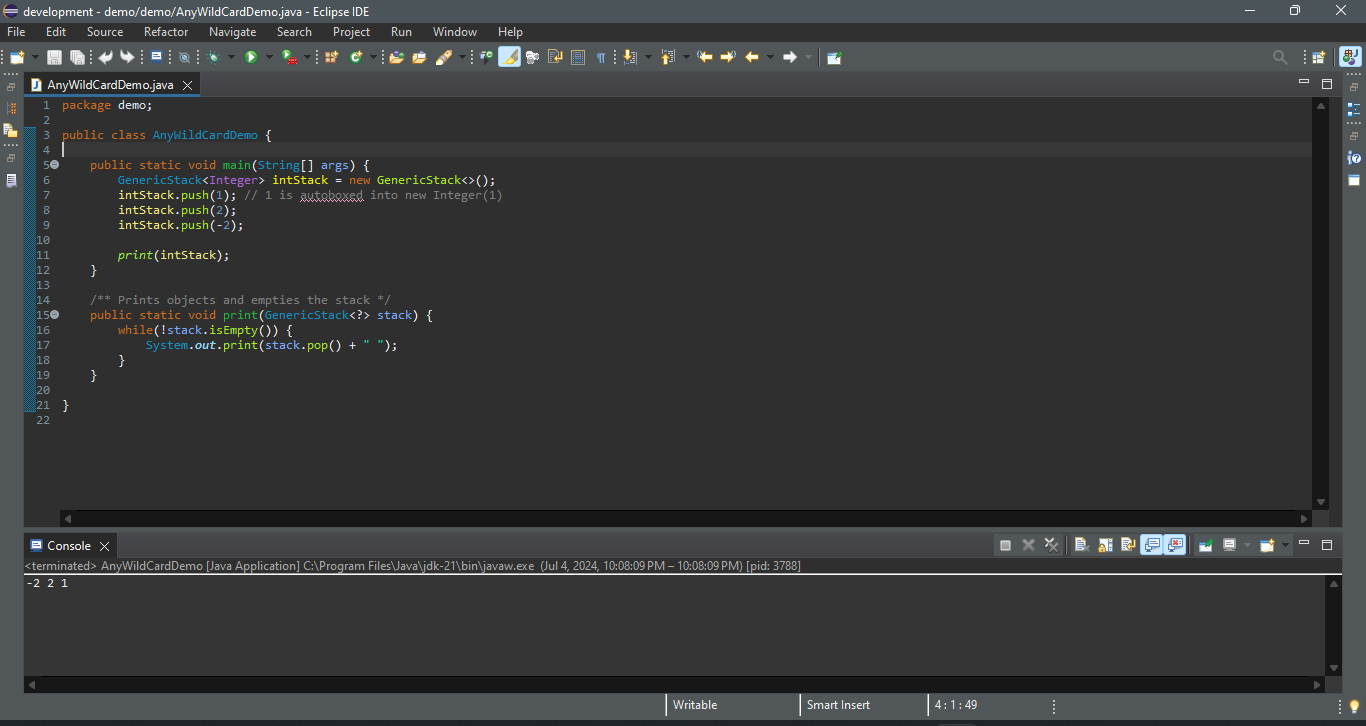This screenshot has height=726, width=1366.
Task: Open the Navigate menu
Action: (232, 32)
